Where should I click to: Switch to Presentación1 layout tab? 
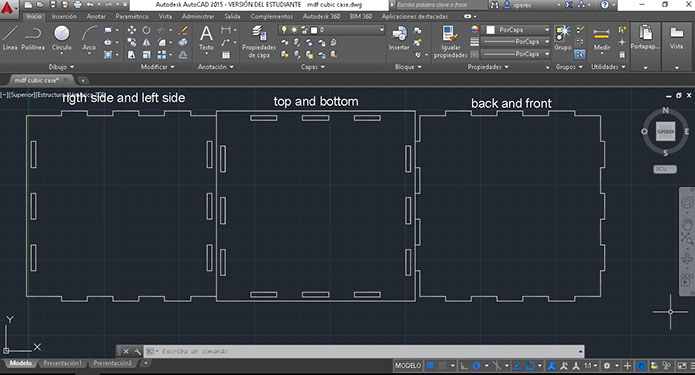(x=62, y=363)
